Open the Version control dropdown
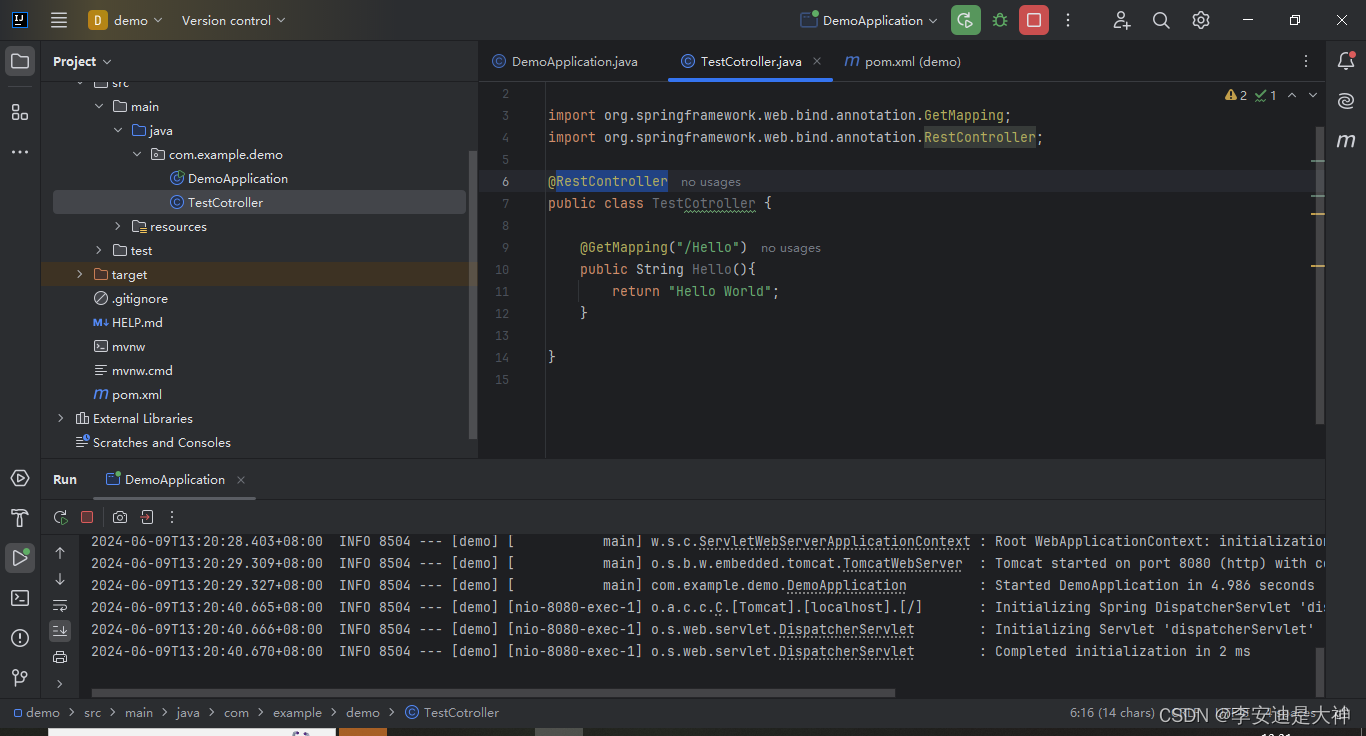This screenshot has width=1366, height=736. pos(233,20)
